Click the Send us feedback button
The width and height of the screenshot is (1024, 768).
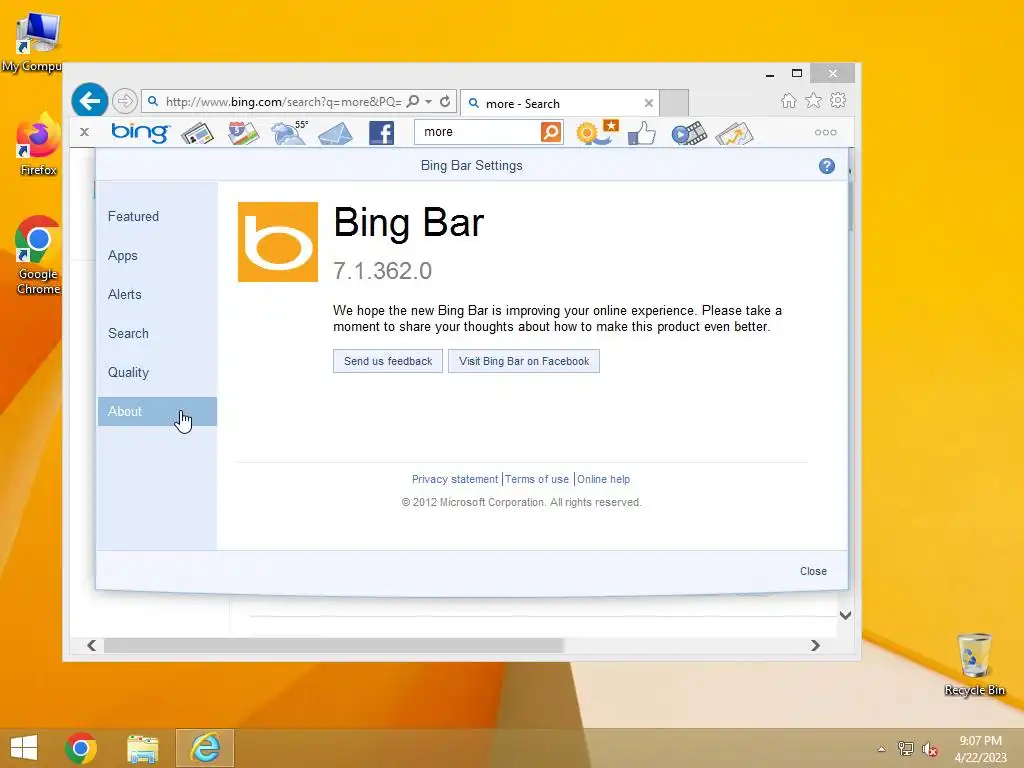click(388, 361)
